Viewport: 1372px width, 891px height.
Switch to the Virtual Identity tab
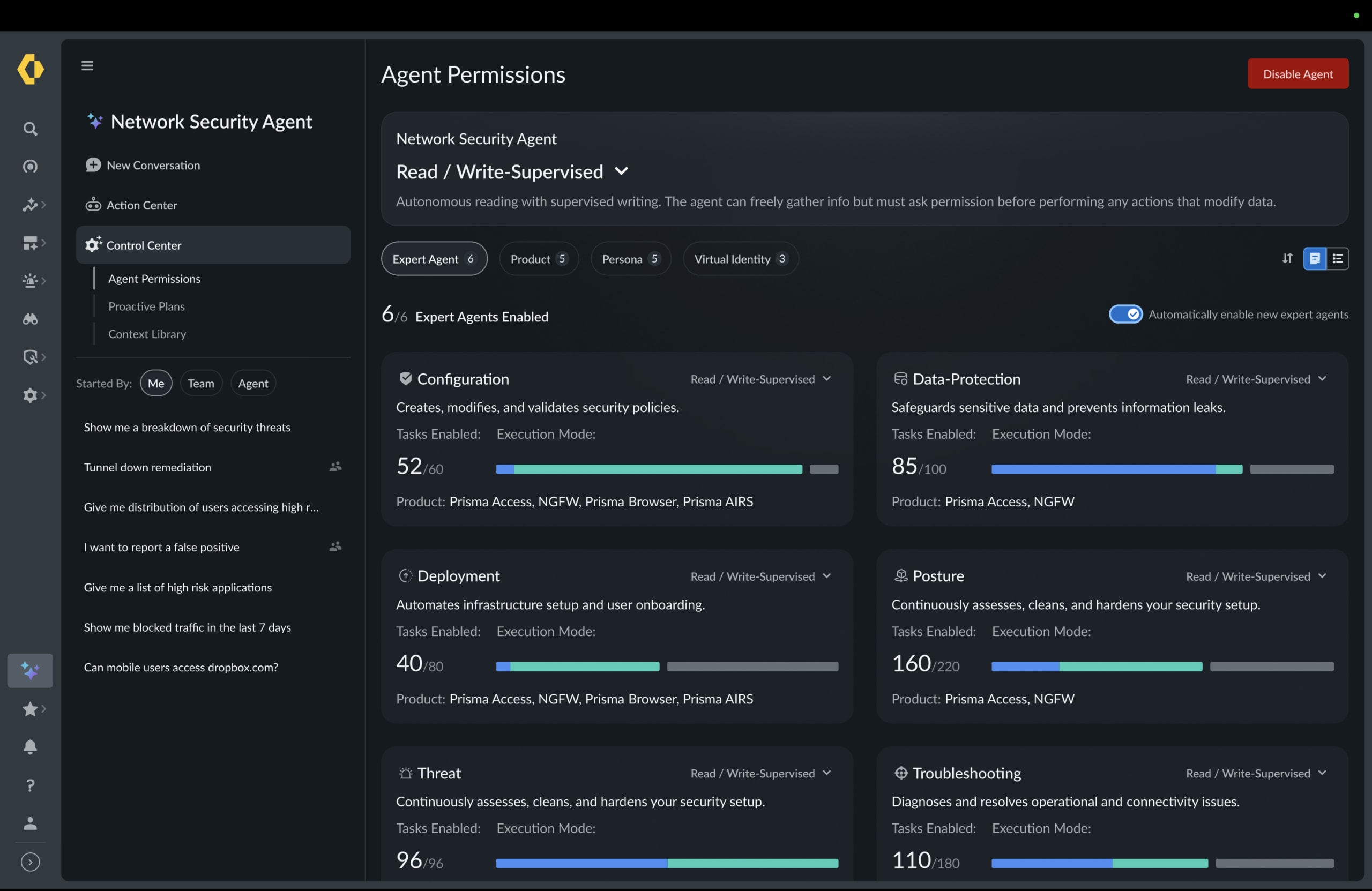pyautogui.click(x=740, y=259)
